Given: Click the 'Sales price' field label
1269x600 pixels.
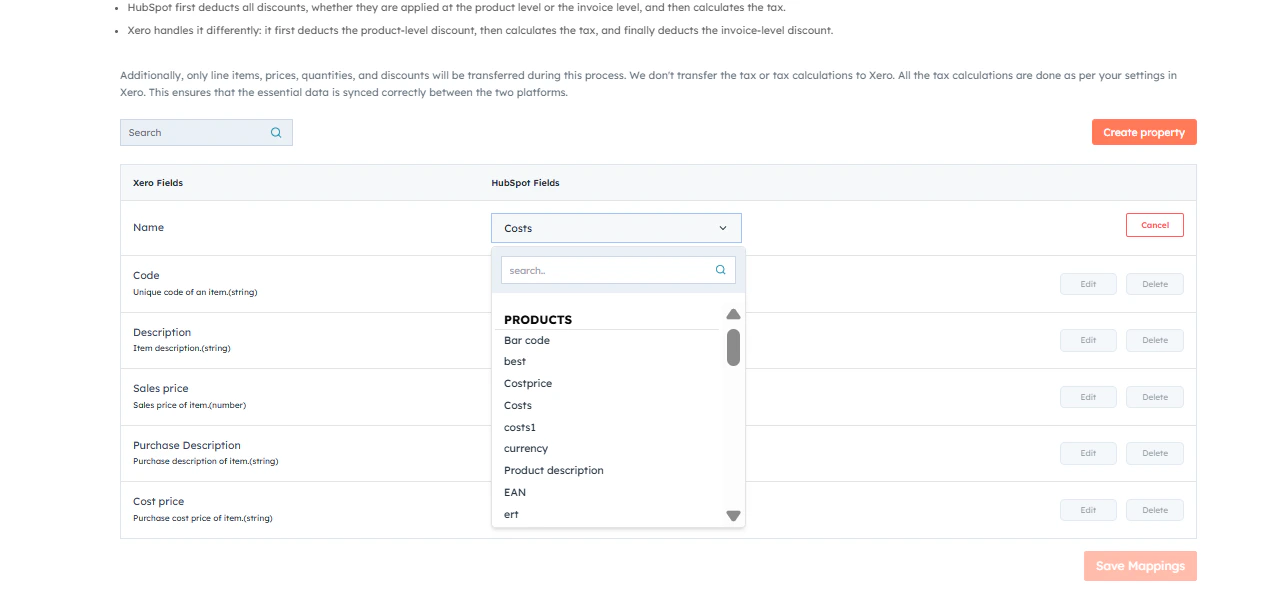Looking at the screenshot, I should tap(161, 388).
